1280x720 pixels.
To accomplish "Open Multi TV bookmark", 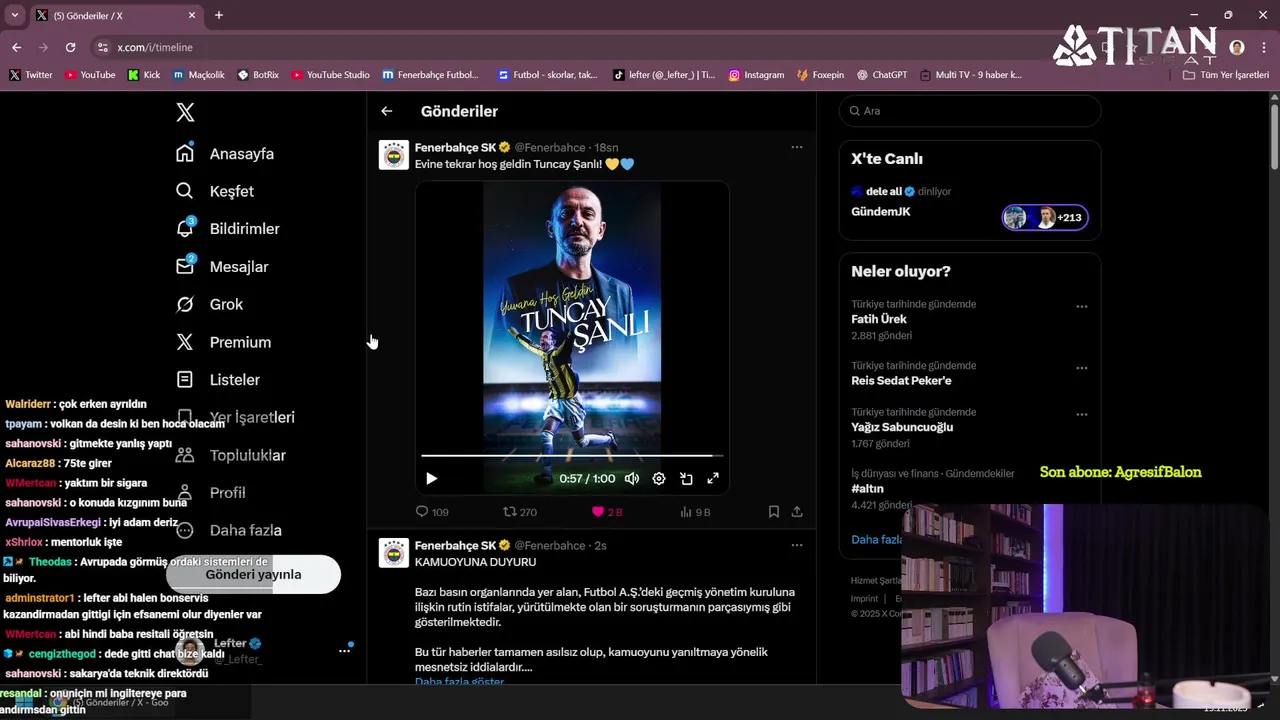I will (x=970, y=75).
